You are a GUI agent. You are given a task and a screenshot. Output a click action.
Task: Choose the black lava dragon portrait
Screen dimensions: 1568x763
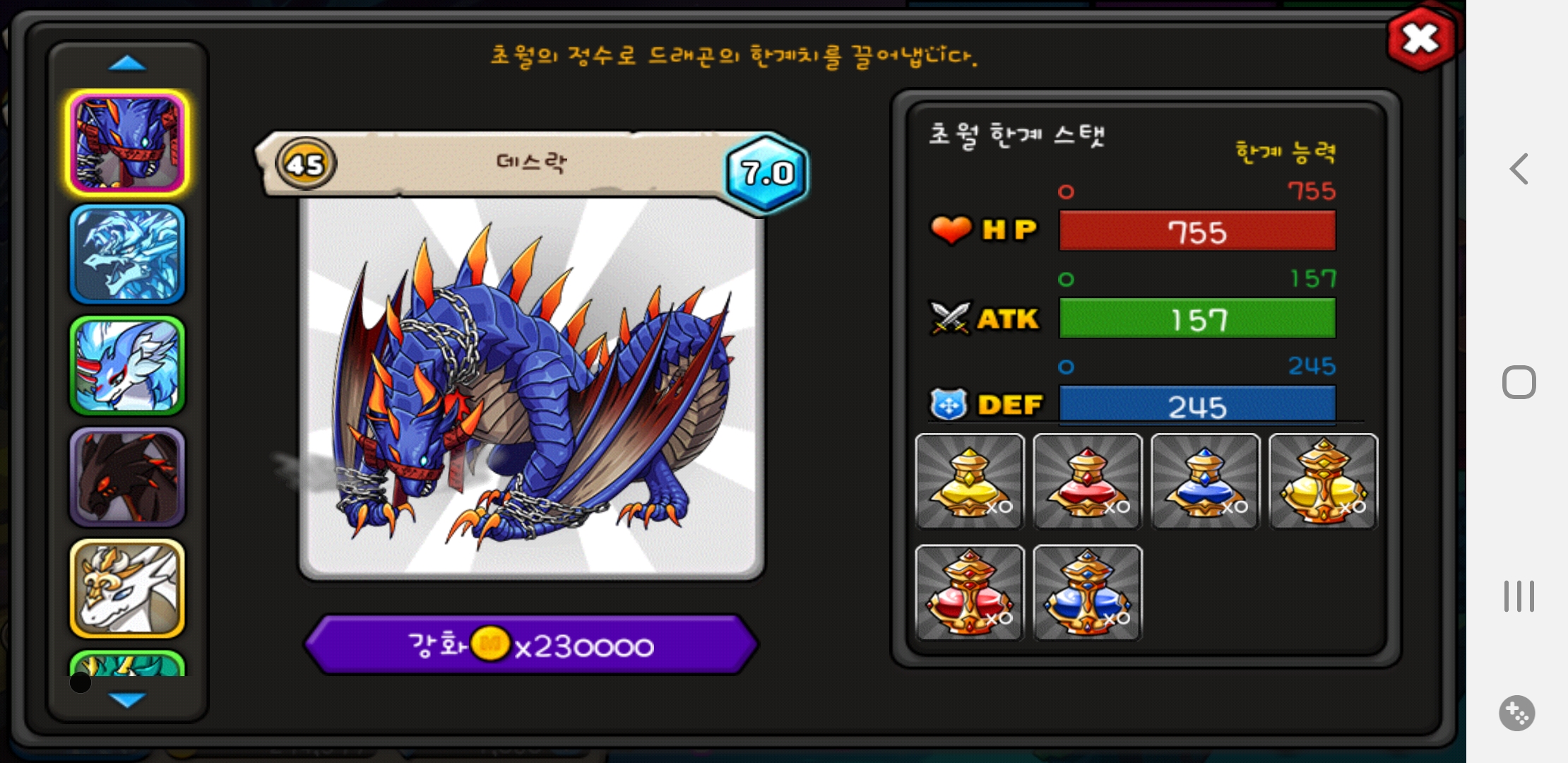[x=127, y=477]
